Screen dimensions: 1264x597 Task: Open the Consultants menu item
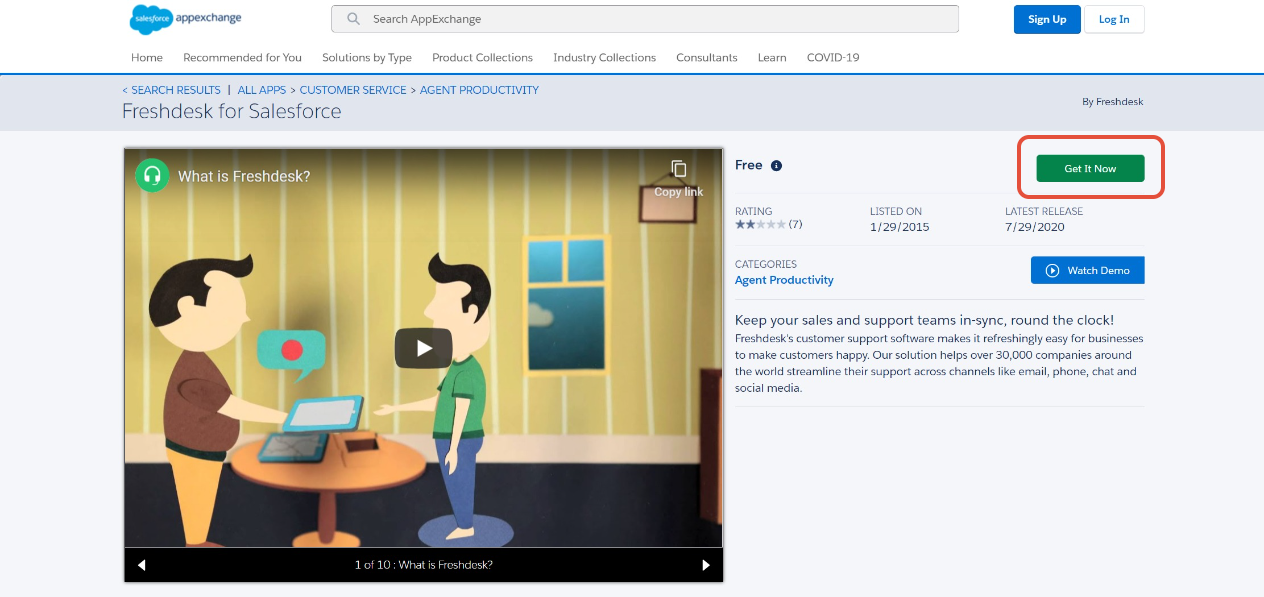click(x=706, y=58)
